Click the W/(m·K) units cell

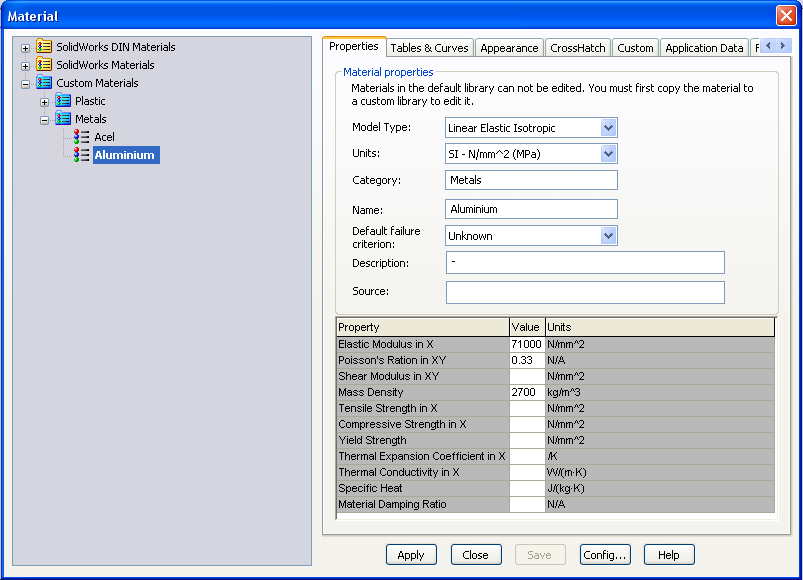660,472
